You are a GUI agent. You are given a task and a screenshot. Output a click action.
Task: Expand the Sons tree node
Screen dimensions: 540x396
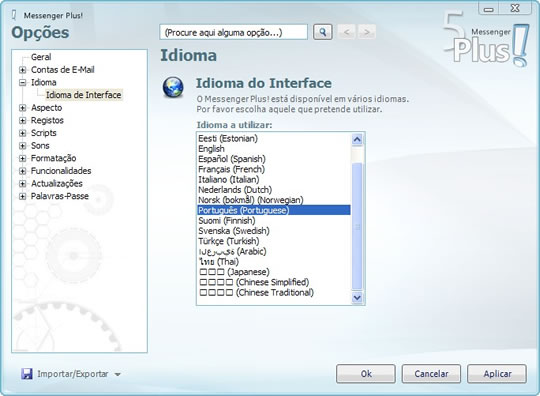tap(22, 146)
